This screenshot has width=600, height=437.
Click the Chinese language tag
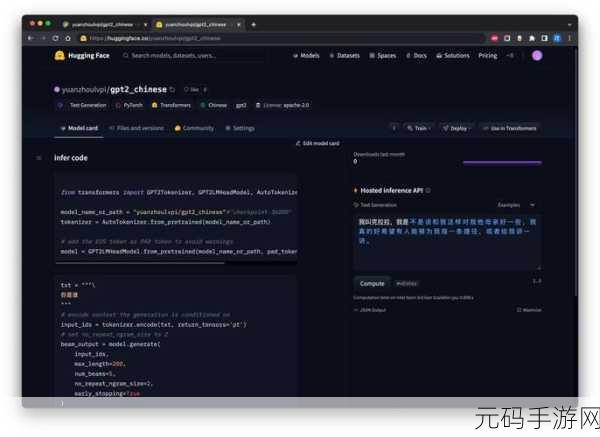click(x=214, y=105)
